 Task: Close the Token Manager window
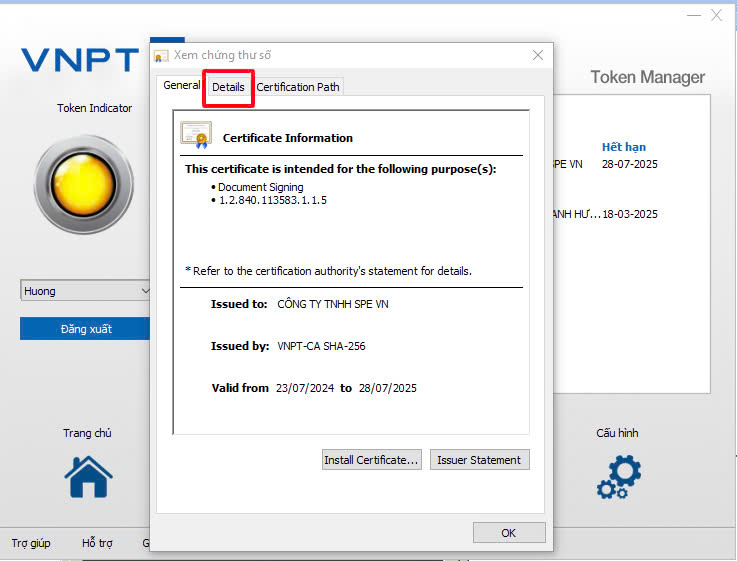pos(716,16)
